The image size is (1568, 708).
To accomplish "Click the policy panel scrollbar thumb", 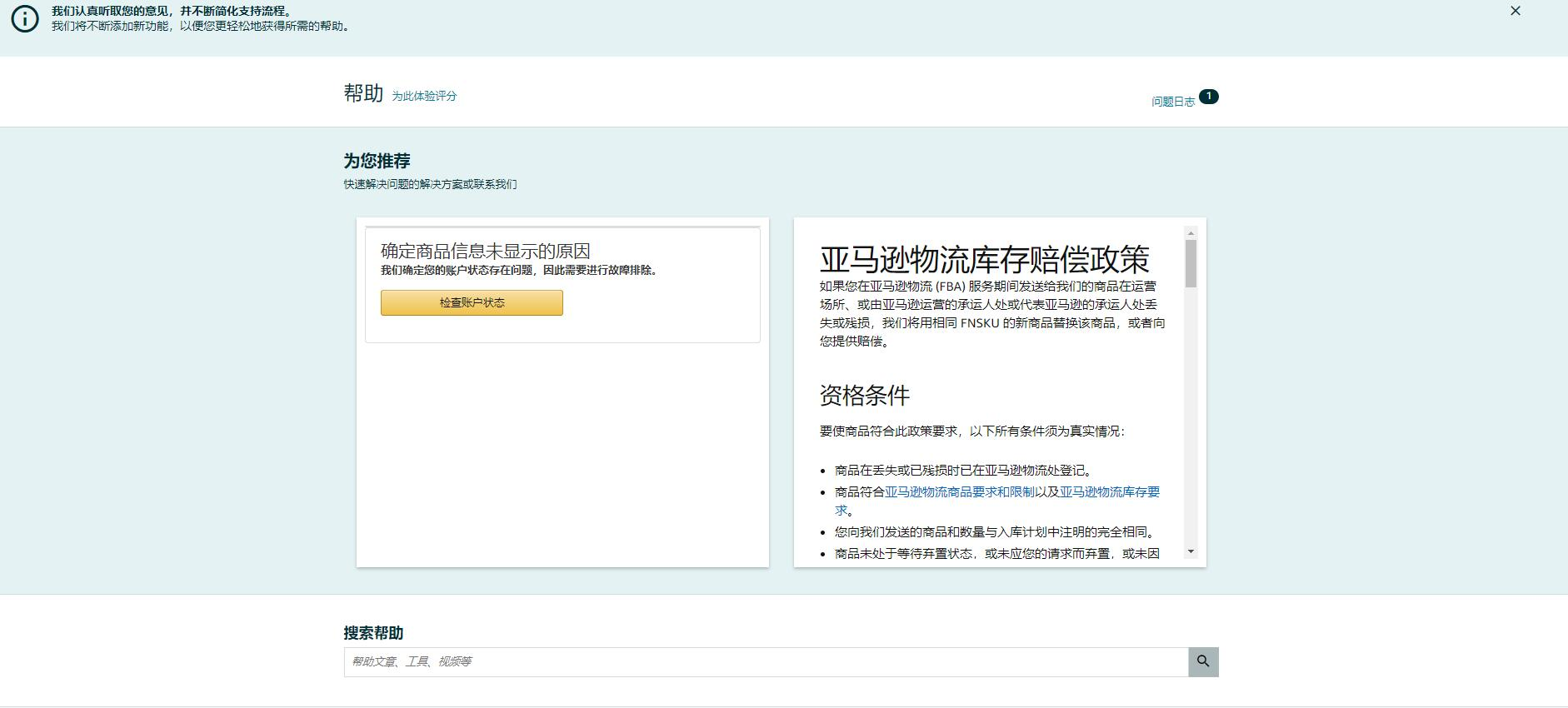I will [x=1191, y=263].
